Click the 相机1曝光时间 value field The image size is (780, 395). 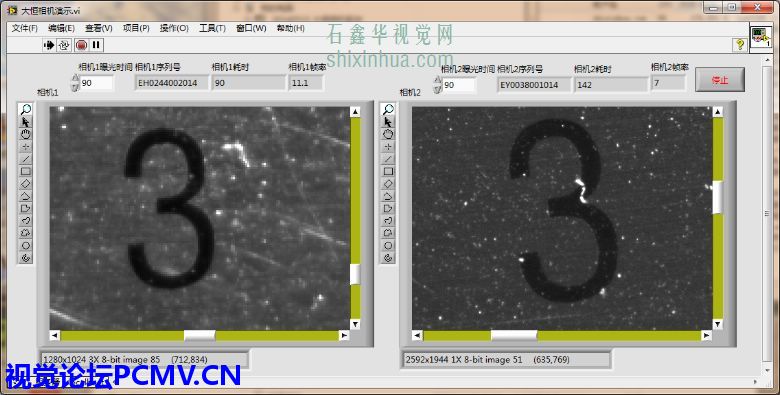(97, 83)
